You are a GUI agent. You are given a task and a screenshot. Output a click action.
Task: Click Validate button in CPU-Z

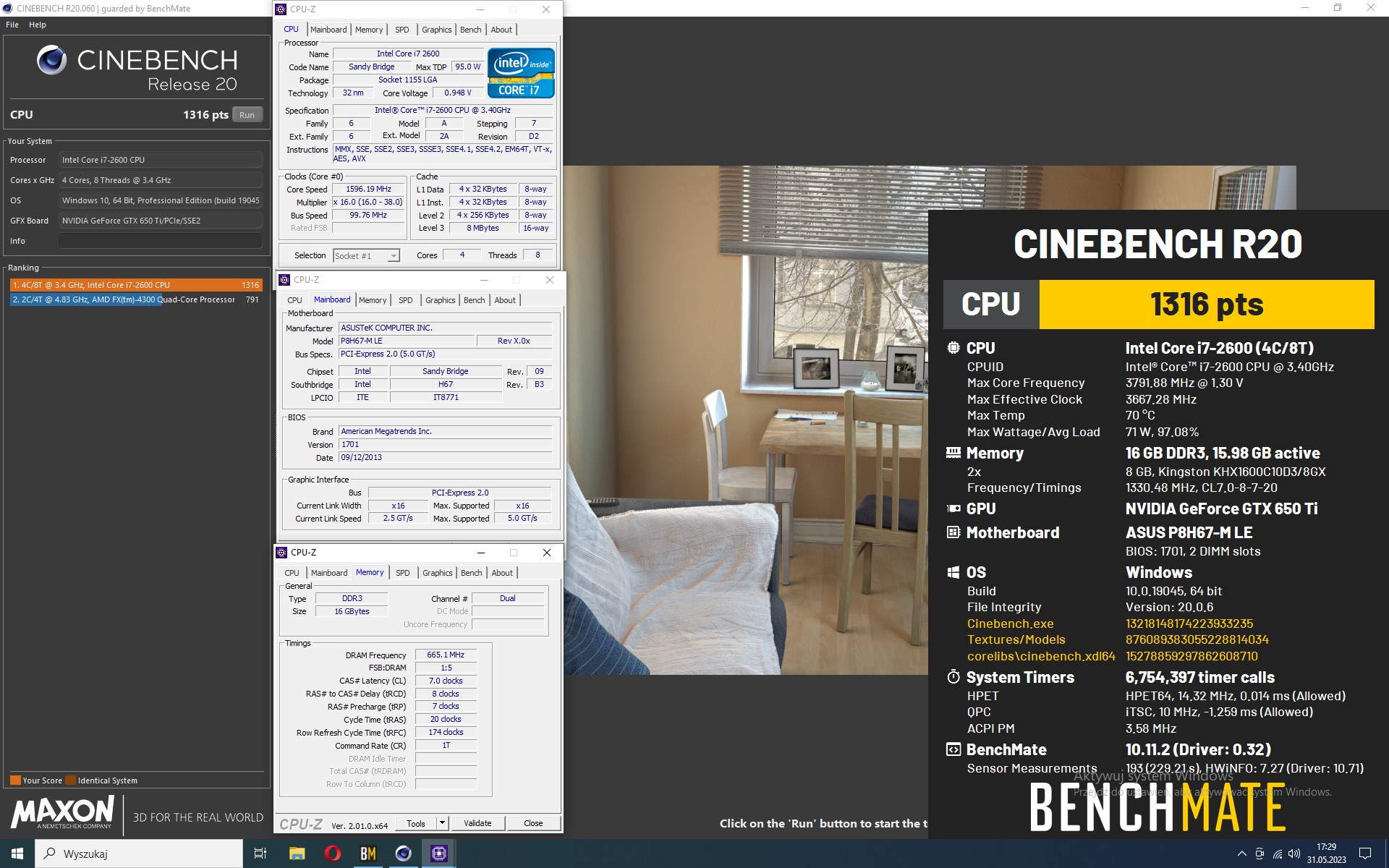point(477,823)
